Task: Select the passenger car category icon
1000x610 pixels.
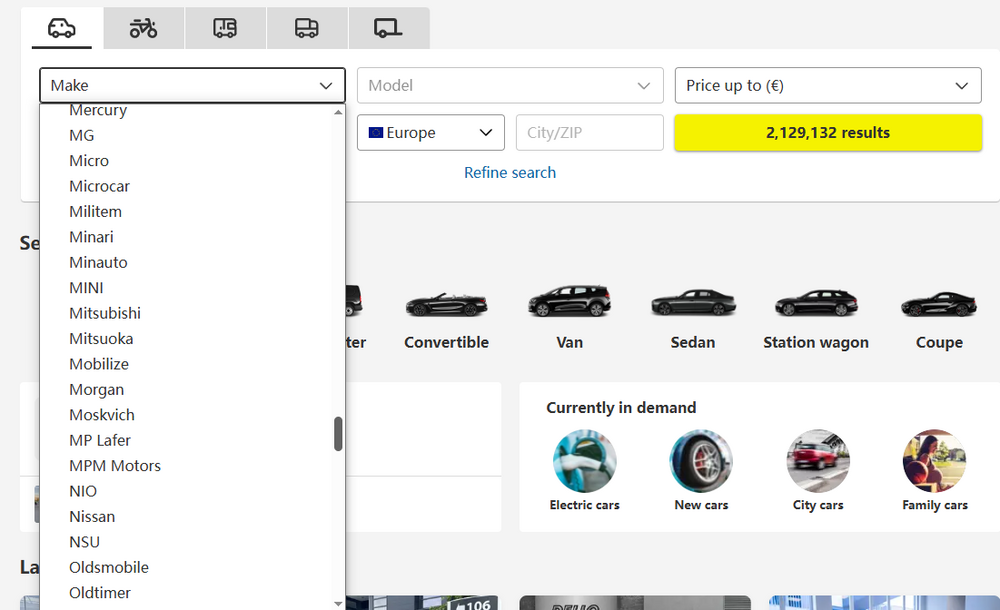Action: 61,28
